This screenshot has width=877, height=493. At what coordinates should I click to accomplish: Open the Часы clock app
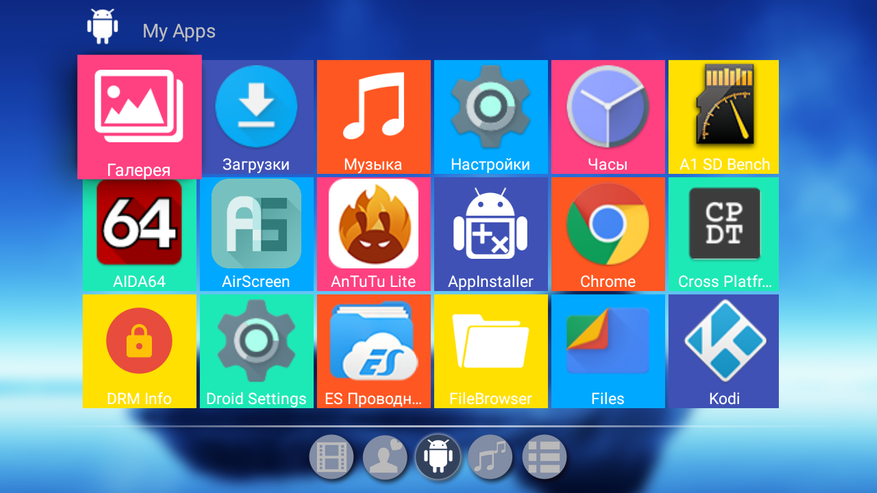[608, 117]
